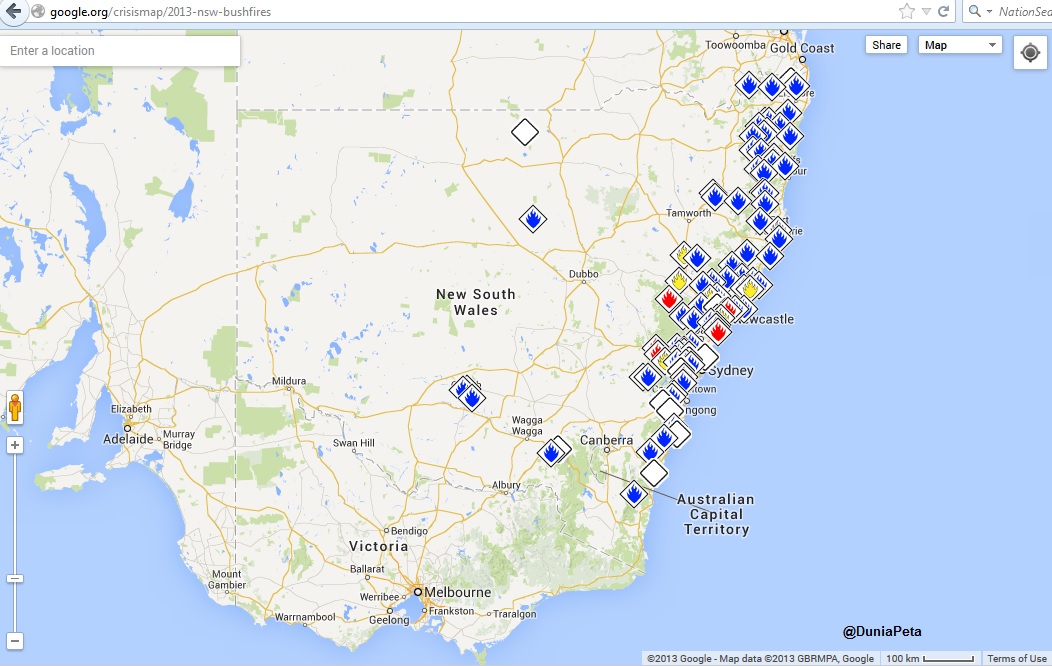Go back with the browser back arrow

coord(12,12)
